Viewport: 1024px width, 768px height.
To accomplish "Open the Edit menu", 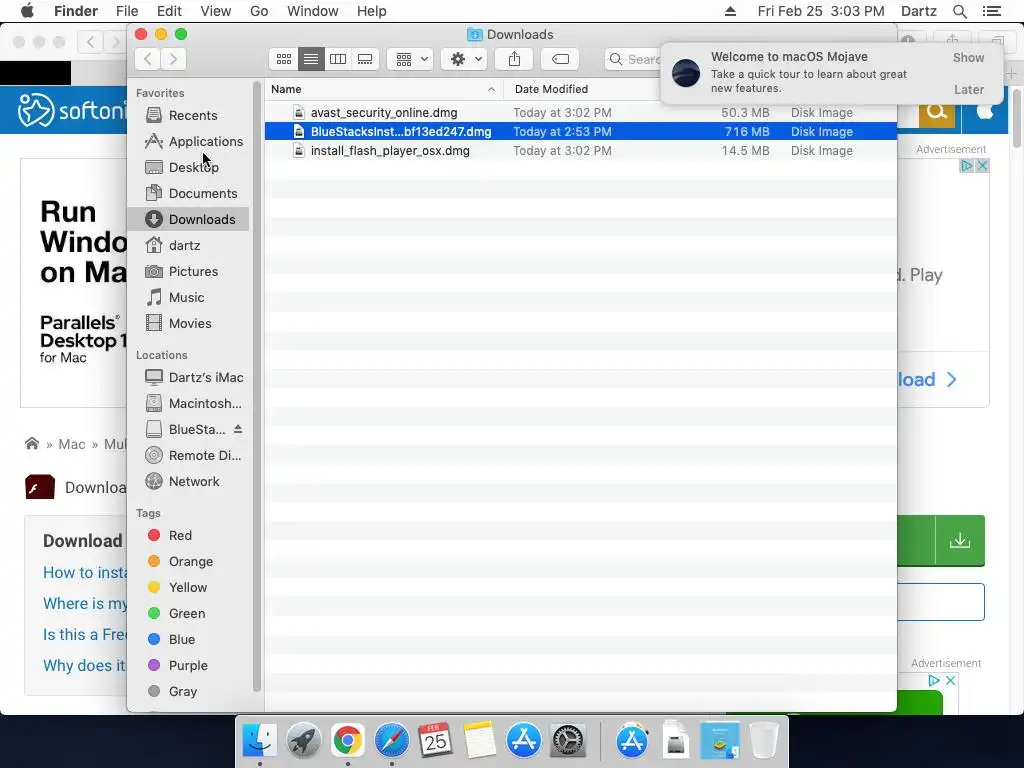I will pyautogui.click(x=169, y=11).
